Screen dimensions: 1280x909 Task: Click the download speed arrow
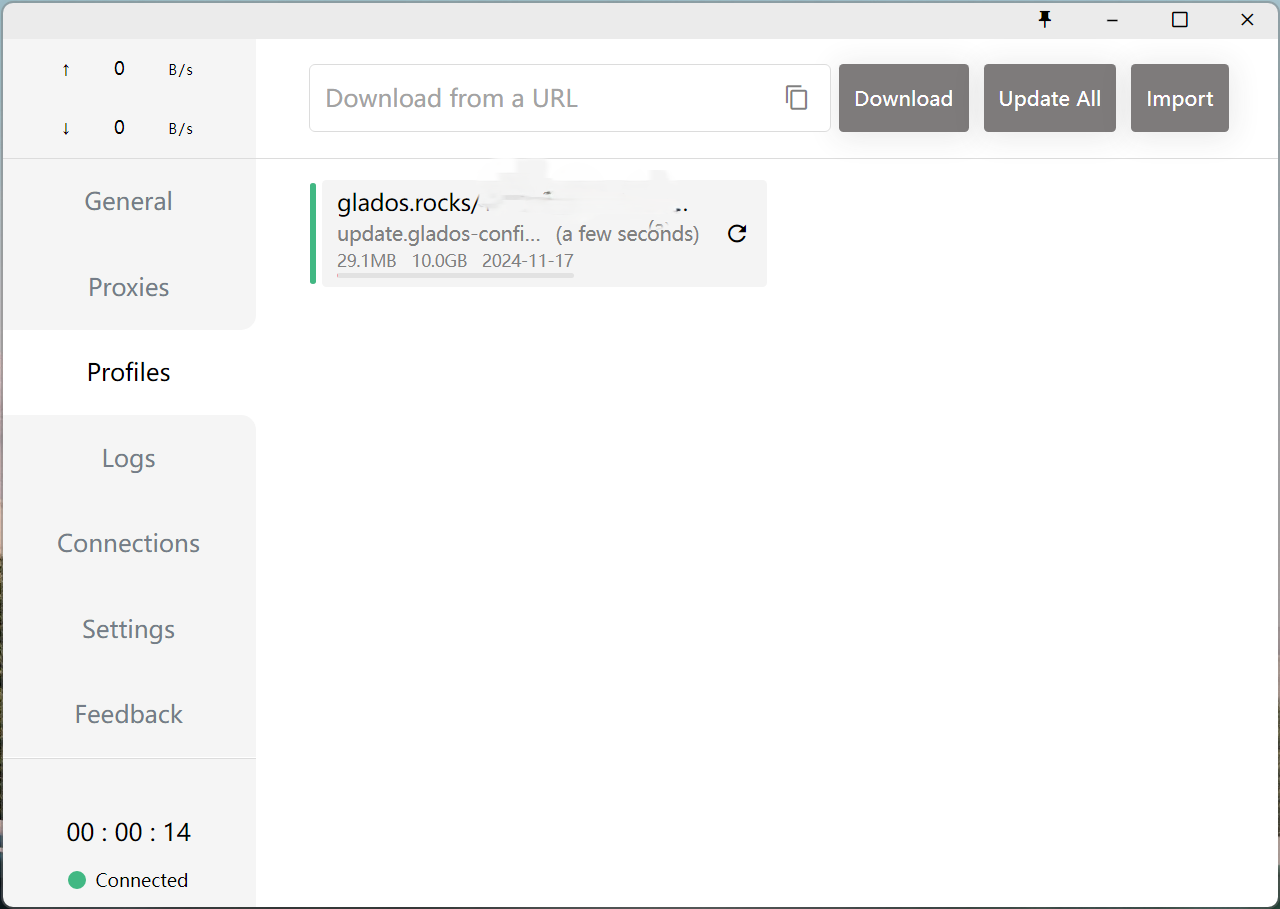coord(66,128)
